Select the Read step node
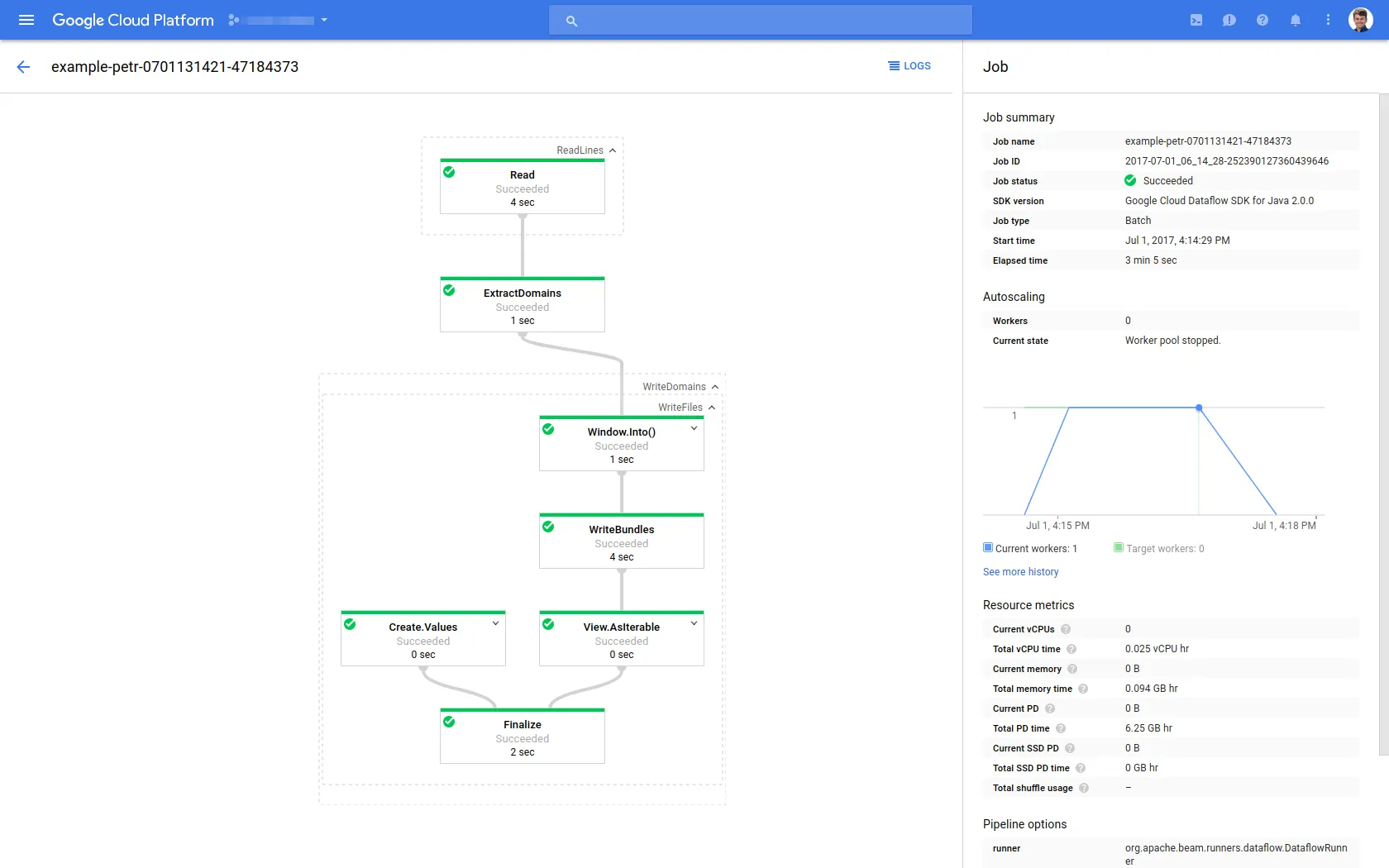 (523, 187)
